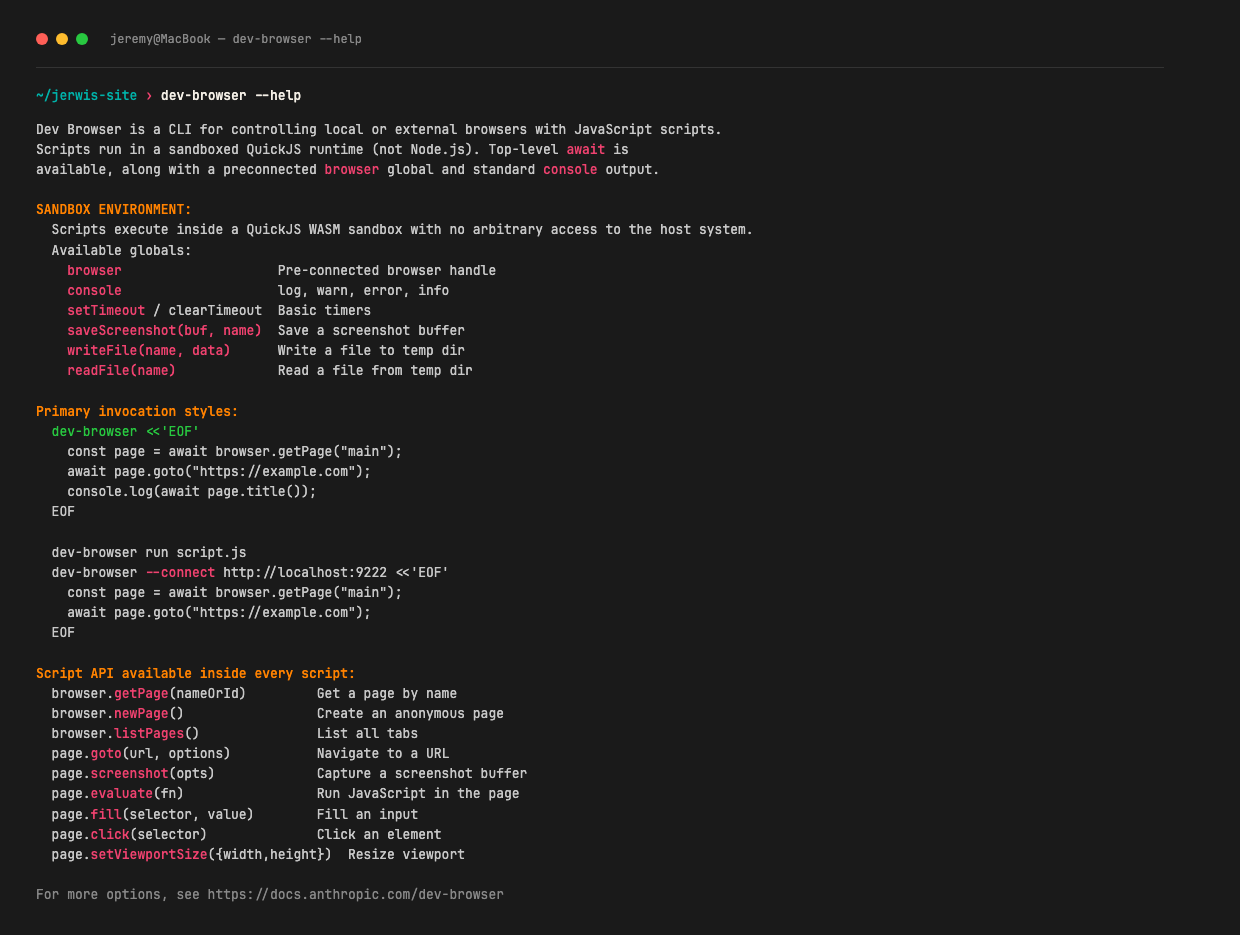Viewport: 1240px width, 935px height.
Task: Click the 'Available globals:' label
Action: point(122,251)
